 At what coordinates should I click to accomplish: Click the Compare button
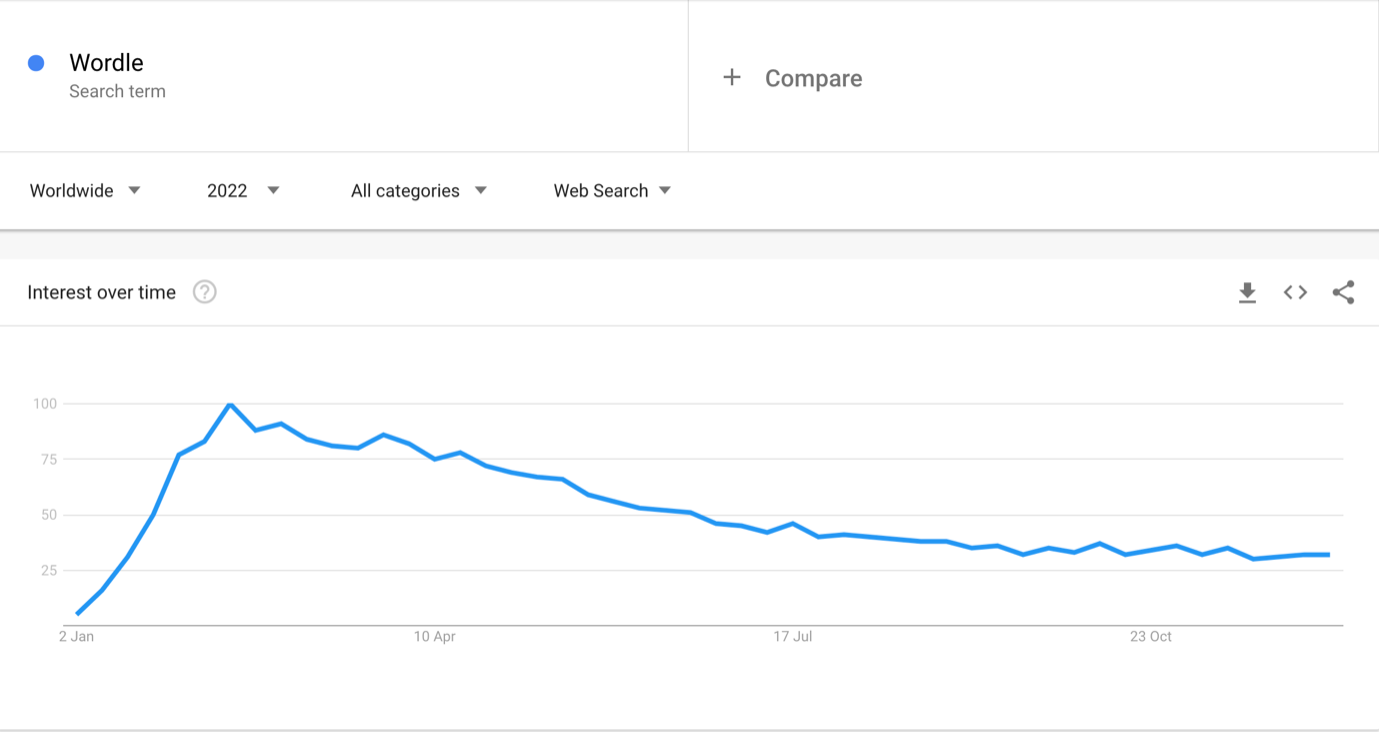click(x=813, y=78)
